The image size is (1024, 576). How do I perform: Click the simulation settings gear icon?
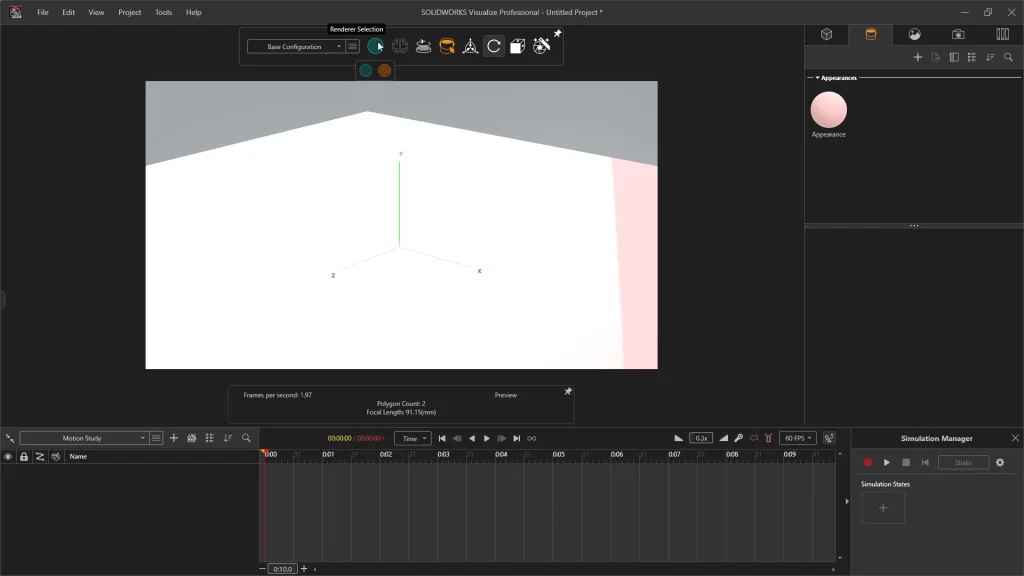tap(999, 462)
